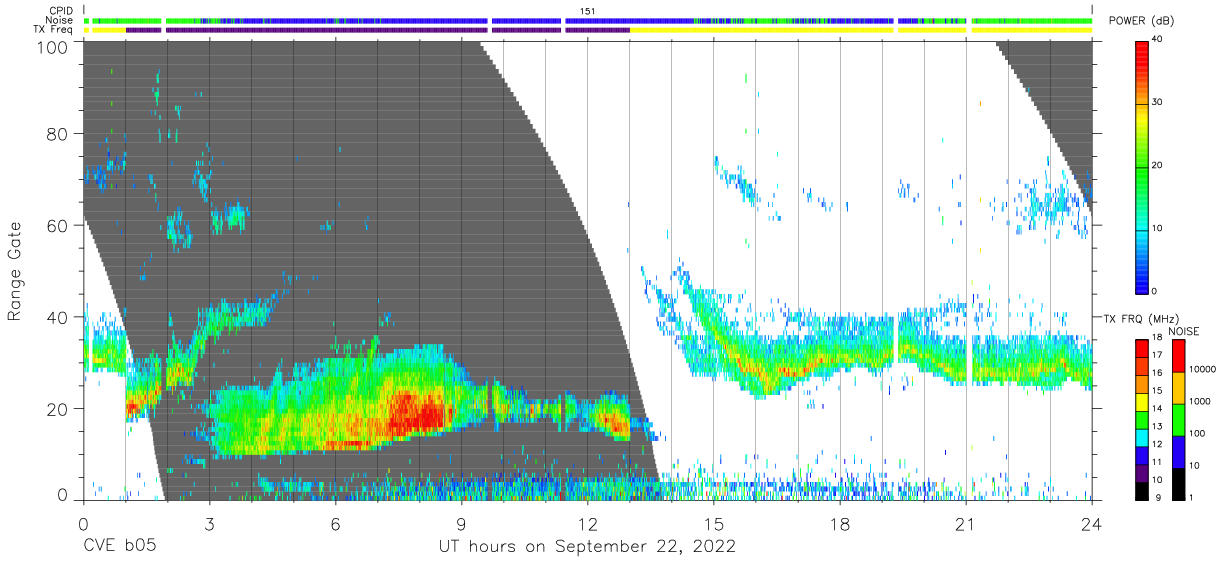Click the 80 tick on the Range Gate axis

tap(58, 134)
